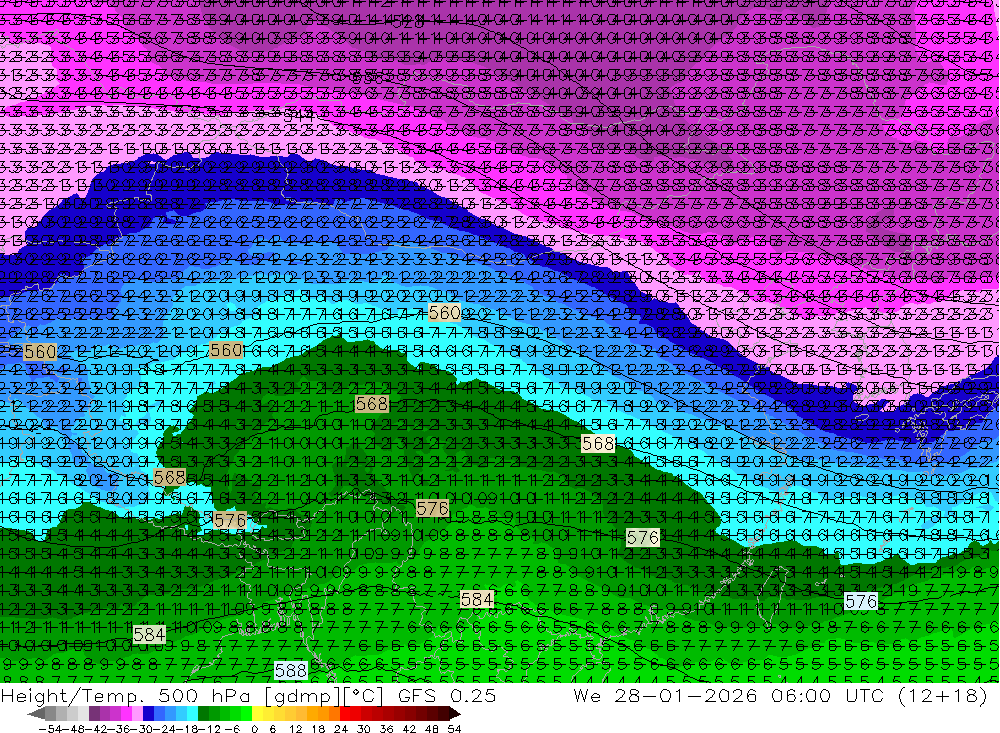Click the 'GFS 0.25' model label
The height and width of the screenshot is (733, 1000).
pyautogui.click(x=447, y=696)
